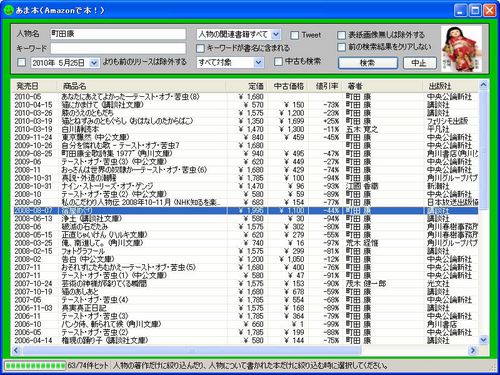This screenshot has height=375, width=500.
Task: Click the キーワード input field
Action: pos(118,48)
